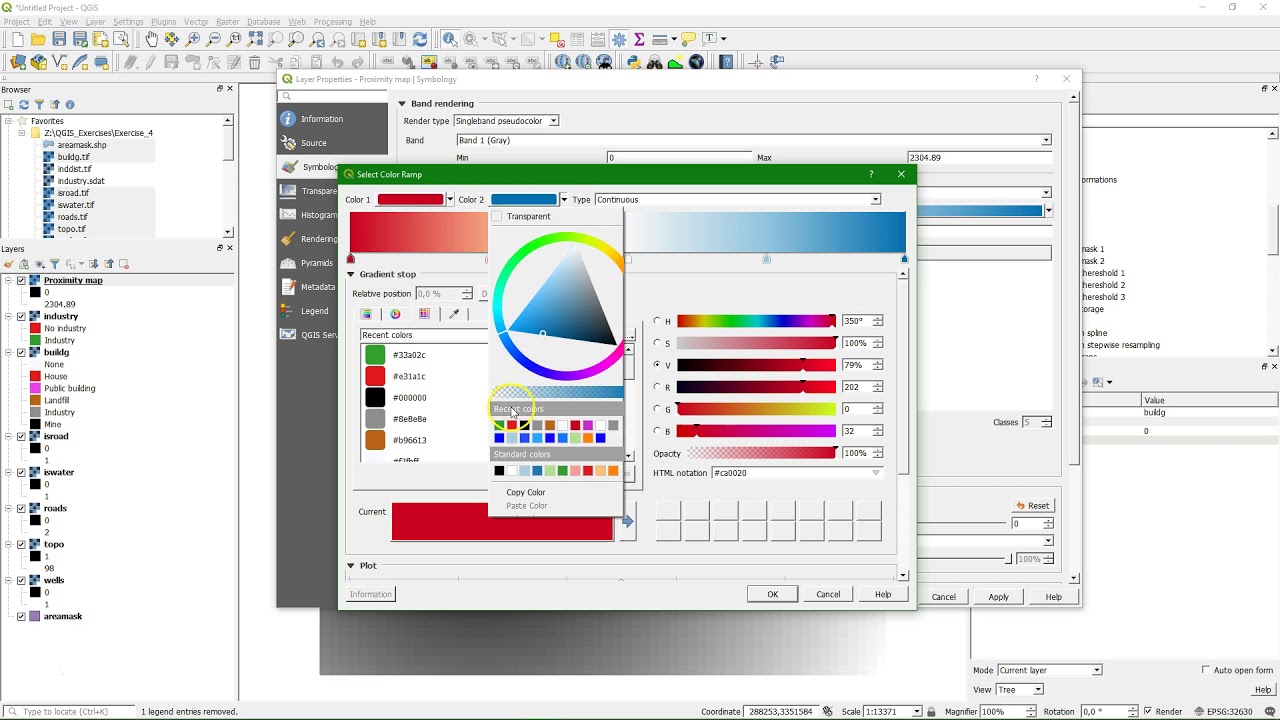
Task: Collapse the Gradient stop section
Action: [351, 274]
